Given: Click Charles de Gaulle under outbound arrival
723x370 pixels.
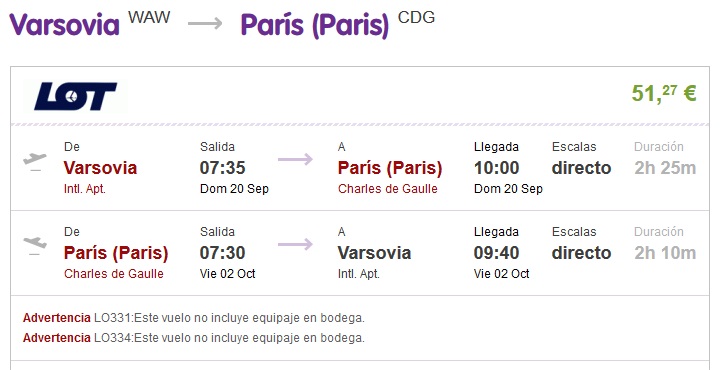Looking at the screenshot, I should coord(388,189).
